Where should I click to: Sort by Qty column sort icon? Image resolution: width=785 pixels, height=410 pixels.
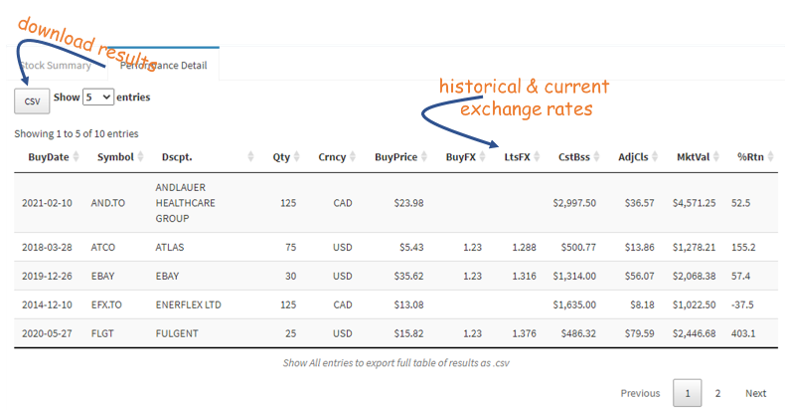(x=297, y=157)
